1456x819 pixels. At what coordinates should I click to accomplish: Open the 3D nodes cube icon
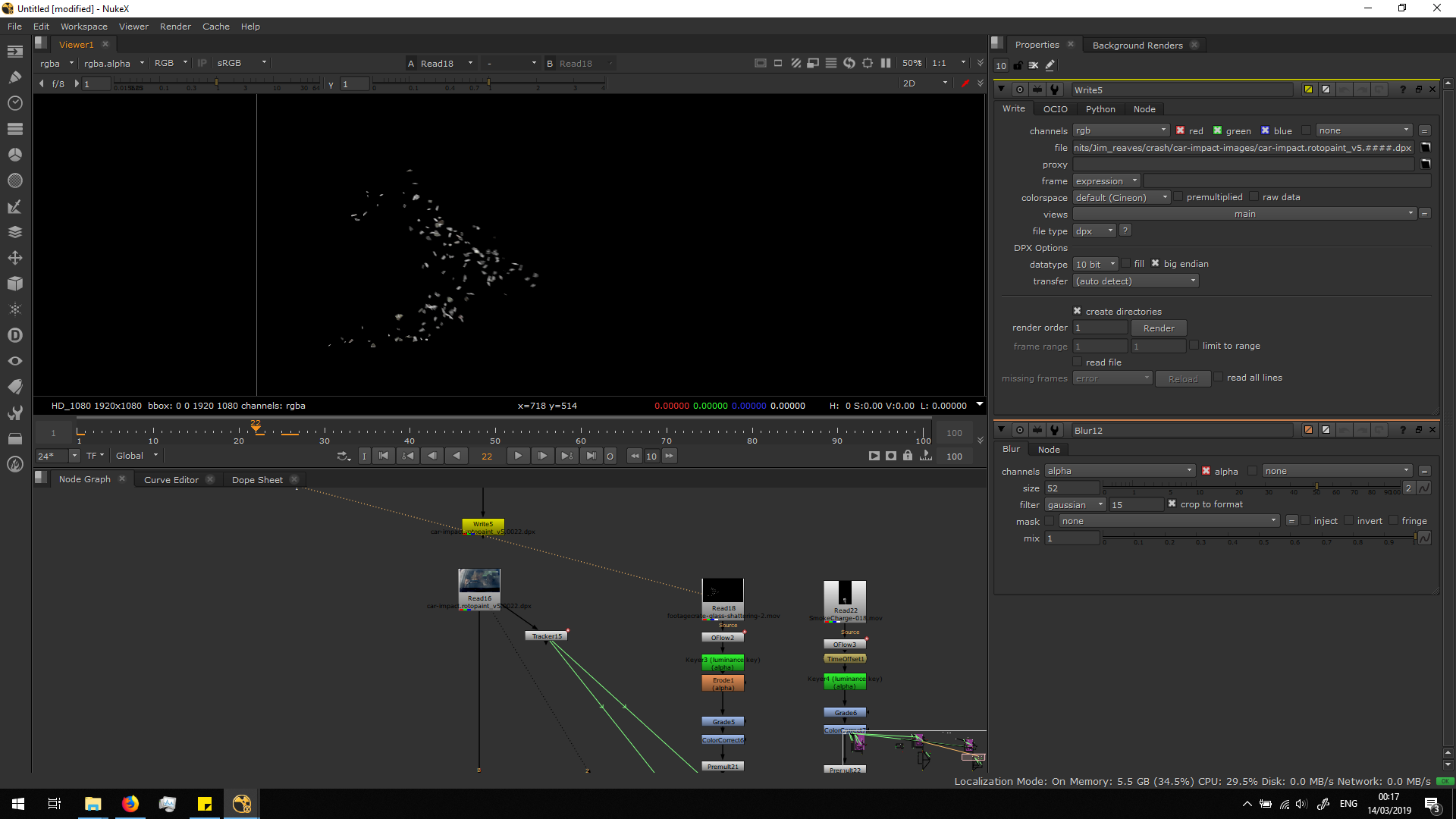[14, 284]
